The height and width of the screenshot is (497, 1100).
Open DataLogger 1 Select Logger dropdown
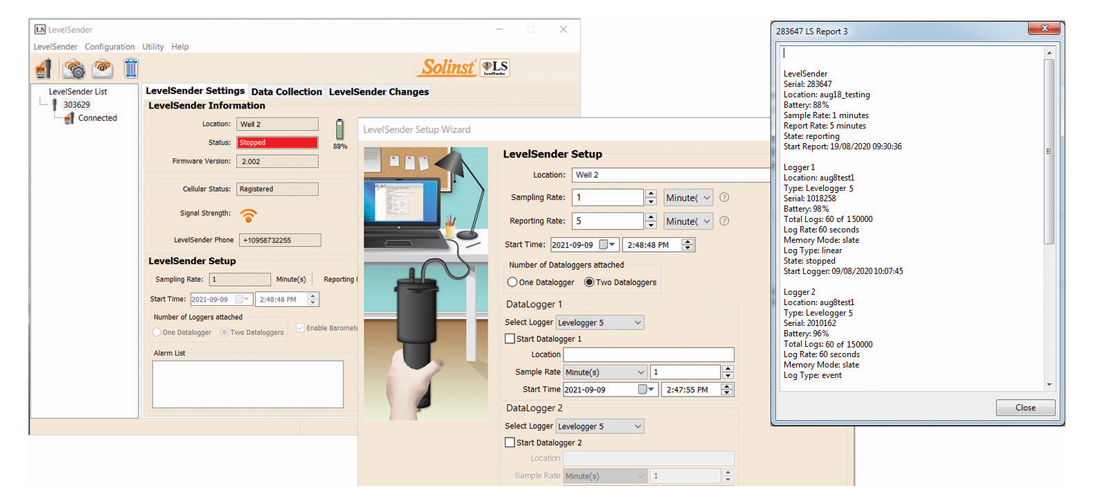[600, 322]
